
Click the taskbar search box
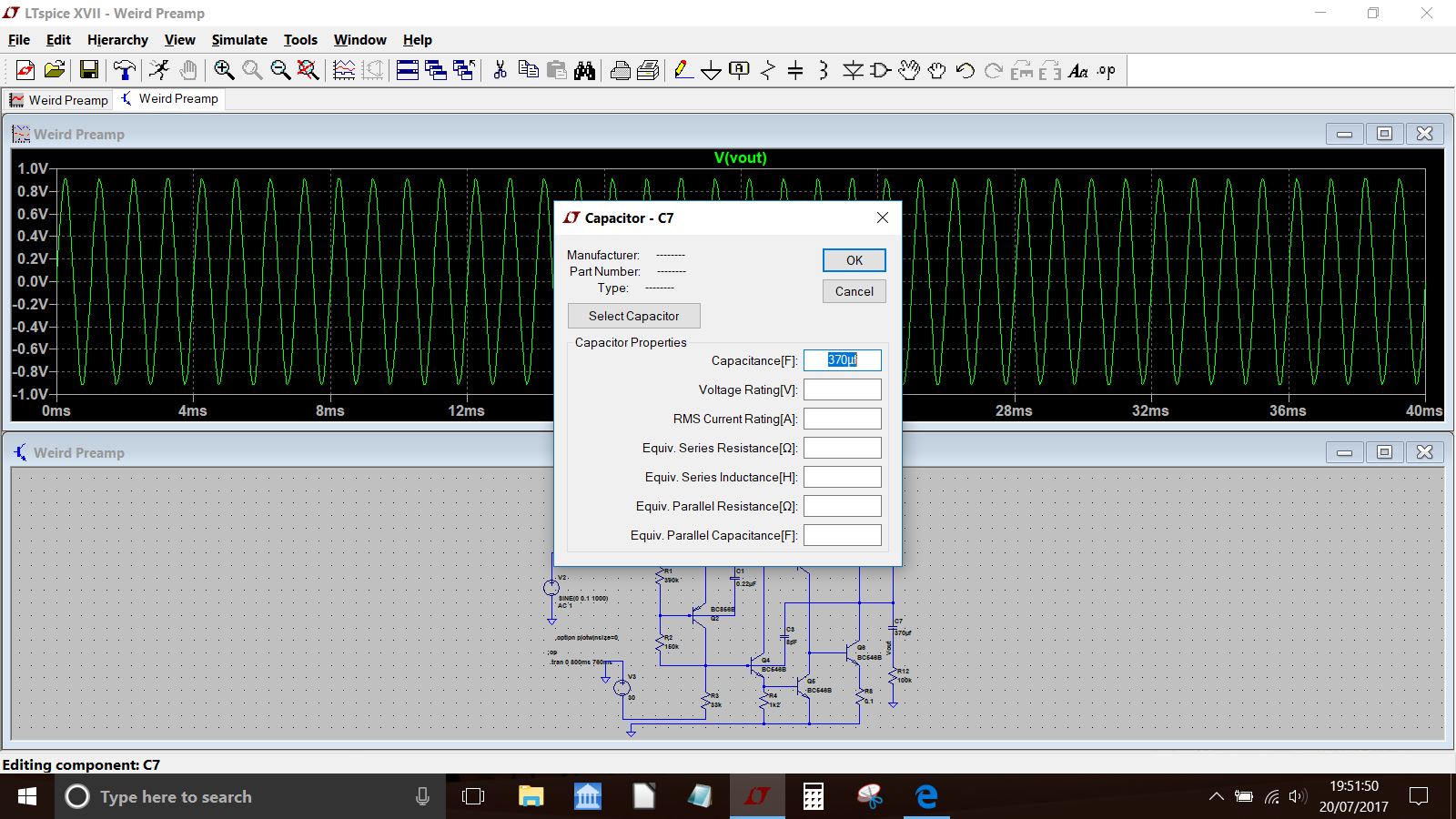[x=250, y=796]
